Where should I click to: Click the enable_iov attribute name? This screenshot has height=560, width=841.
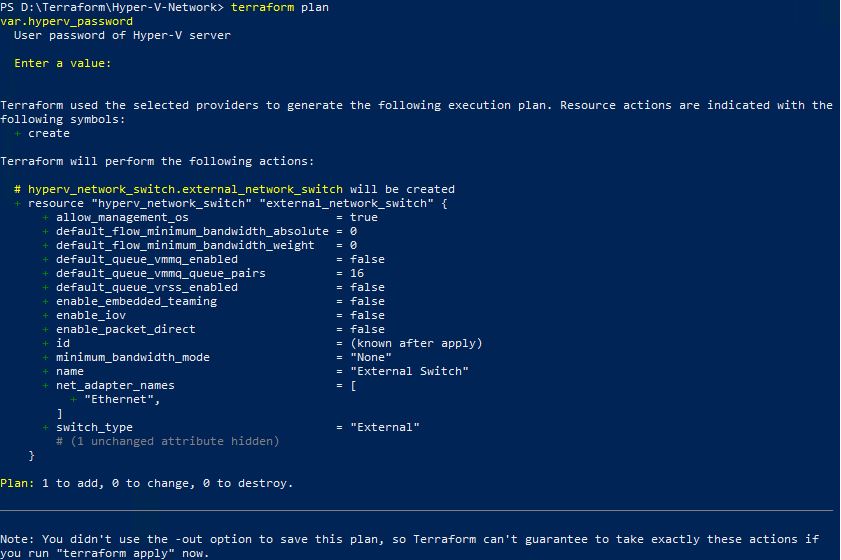coord(90,315)
